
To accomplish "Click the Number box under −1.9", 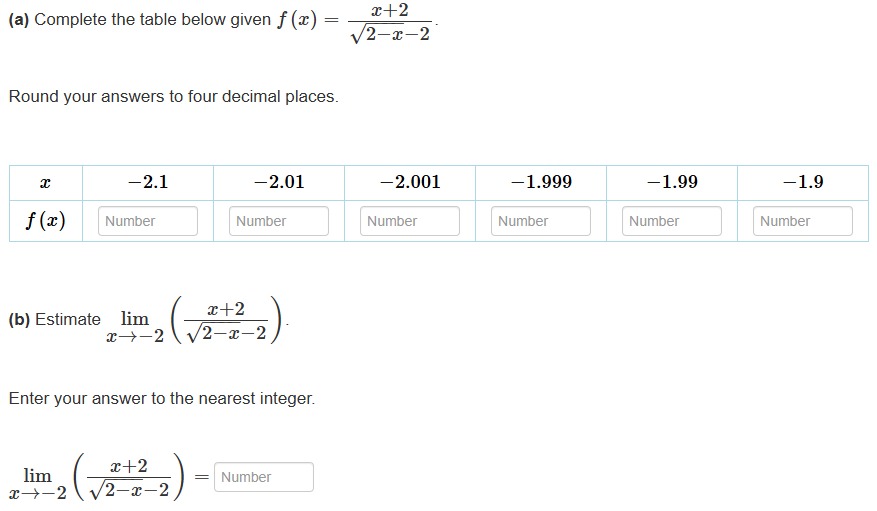I will [x=803, y=221].
